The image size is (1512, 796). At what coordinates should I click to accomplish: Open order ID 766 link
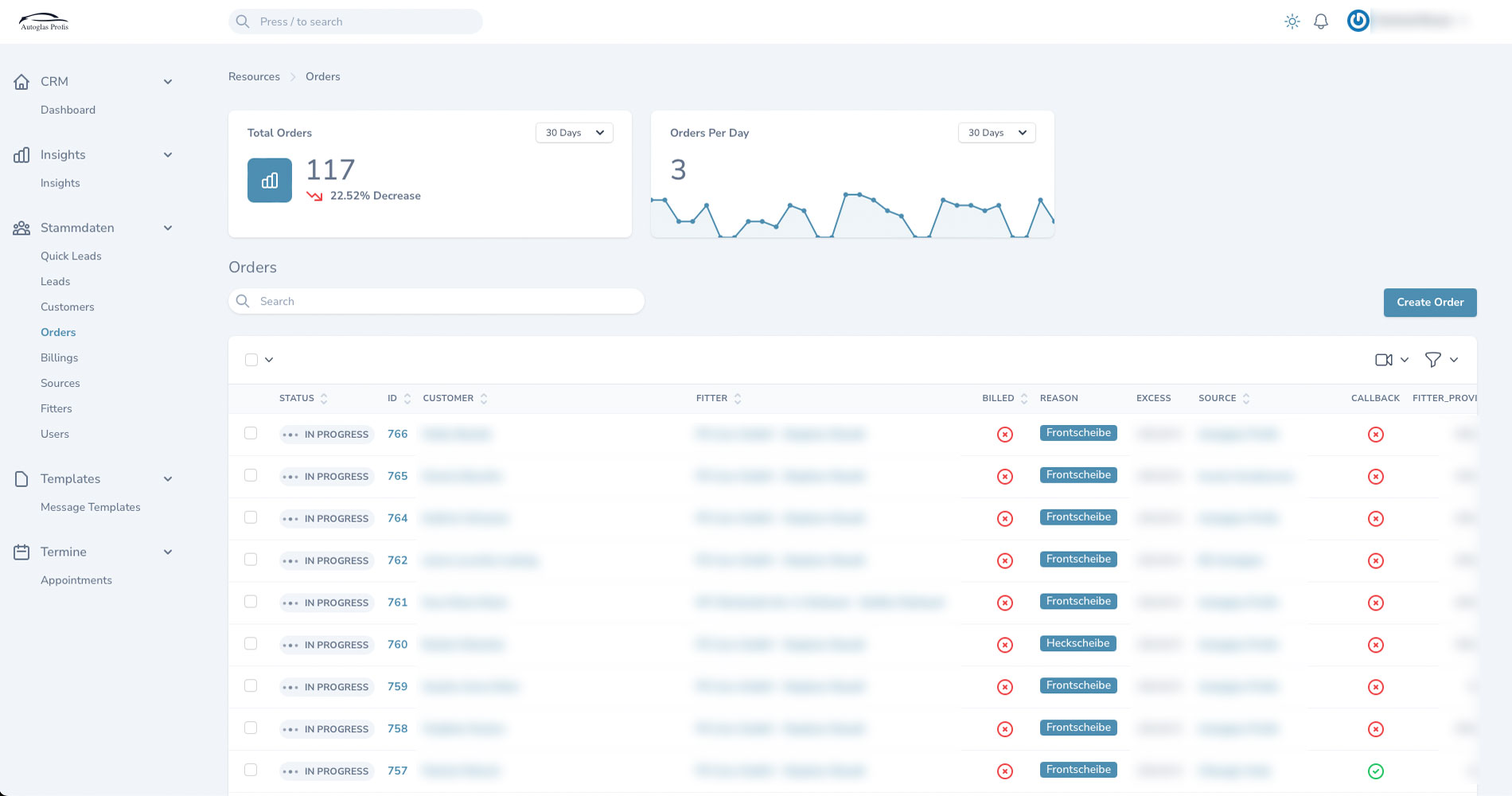pos(397,435)
